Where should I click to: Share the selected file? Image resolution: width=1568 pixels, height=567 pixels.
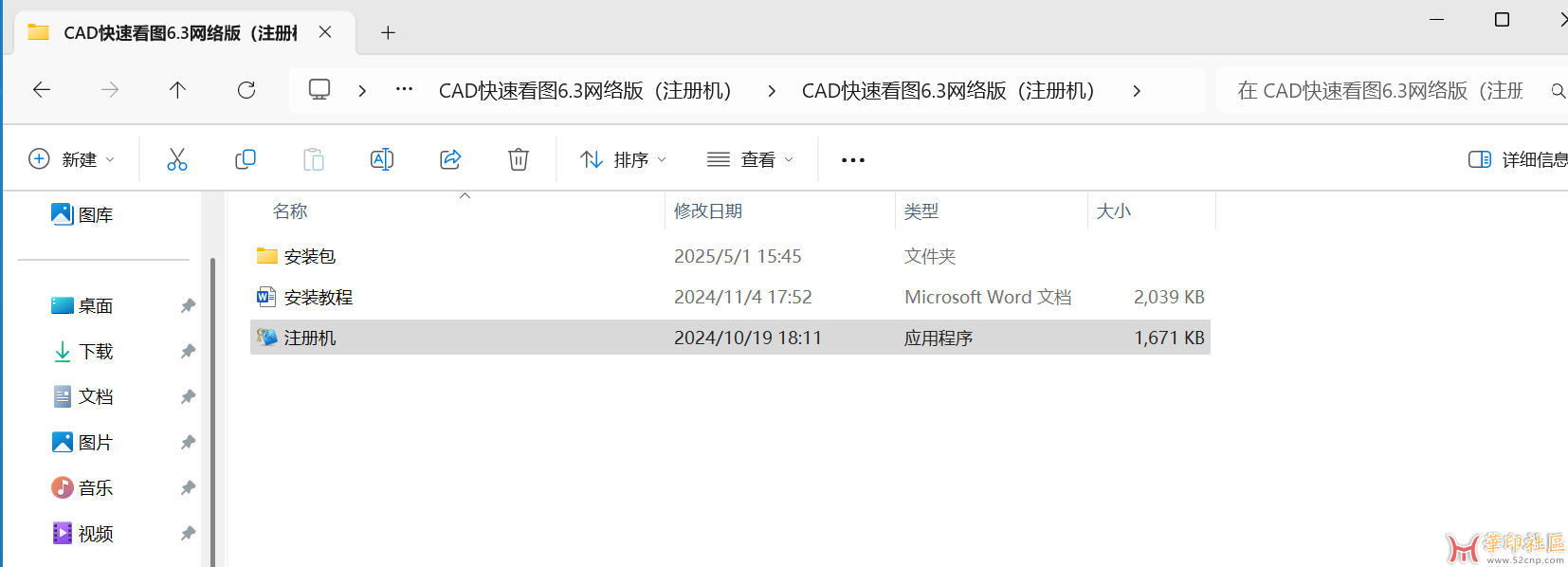point(450,159)
